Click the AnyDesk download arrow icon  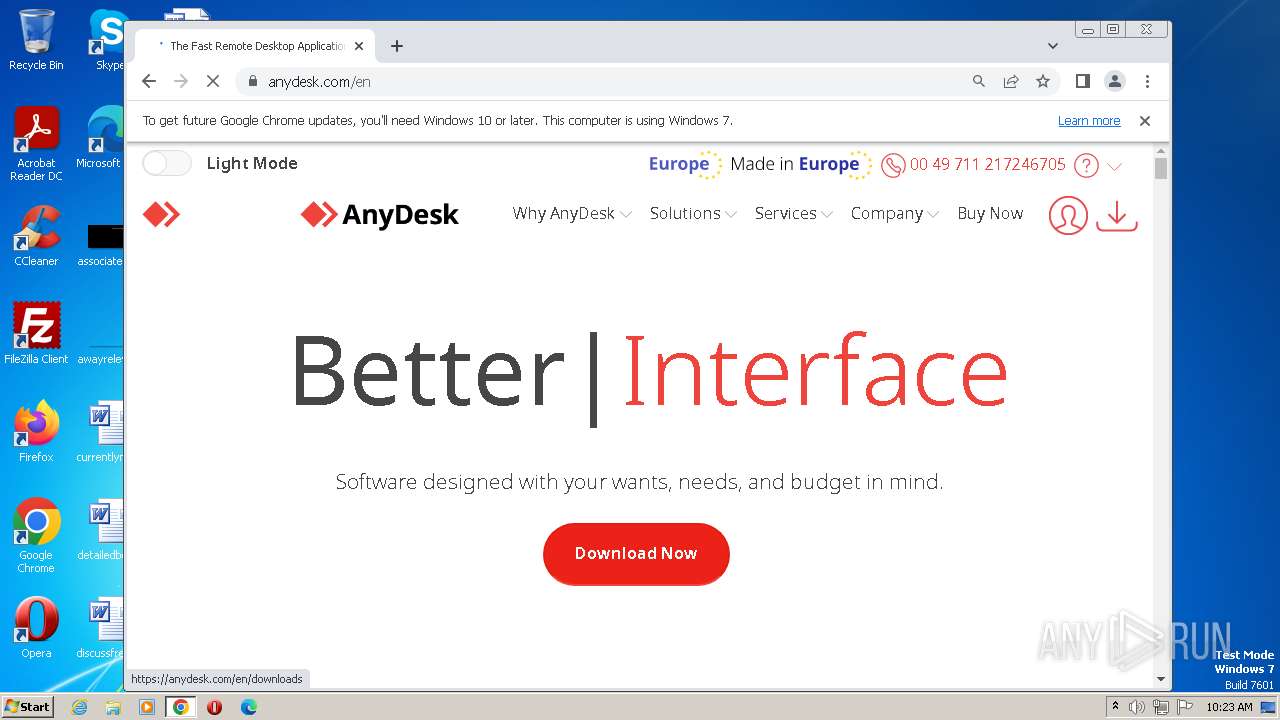click(x=1117, y=215)
